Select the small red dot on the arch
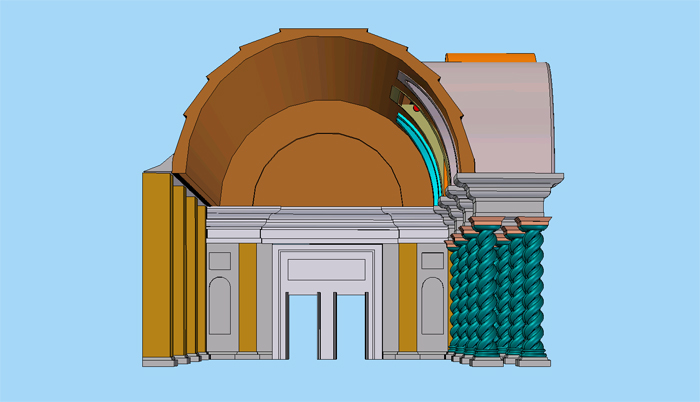 pyautogui.click(x=416, y=108)
